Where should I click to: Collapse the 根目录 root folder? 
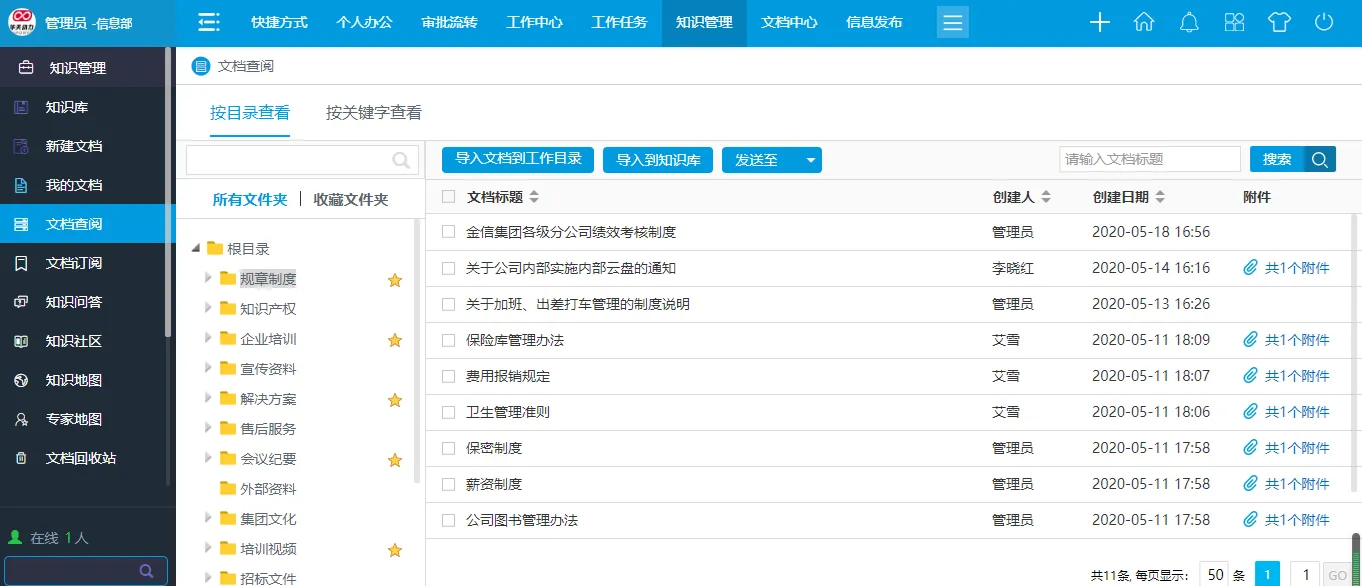click(x=195, y=249)
